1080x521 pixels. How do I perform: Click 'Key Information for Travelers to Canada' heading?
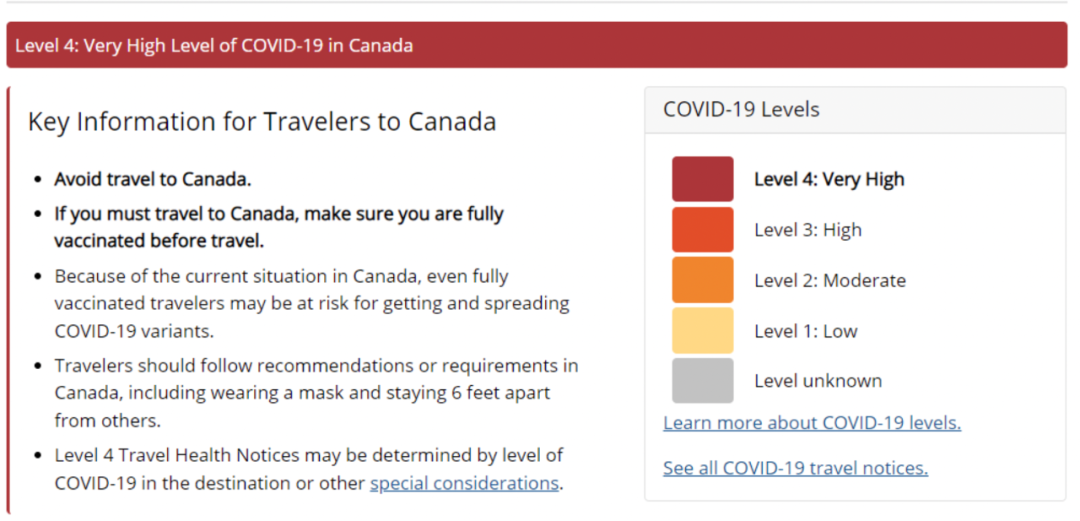tap(262, 122)
